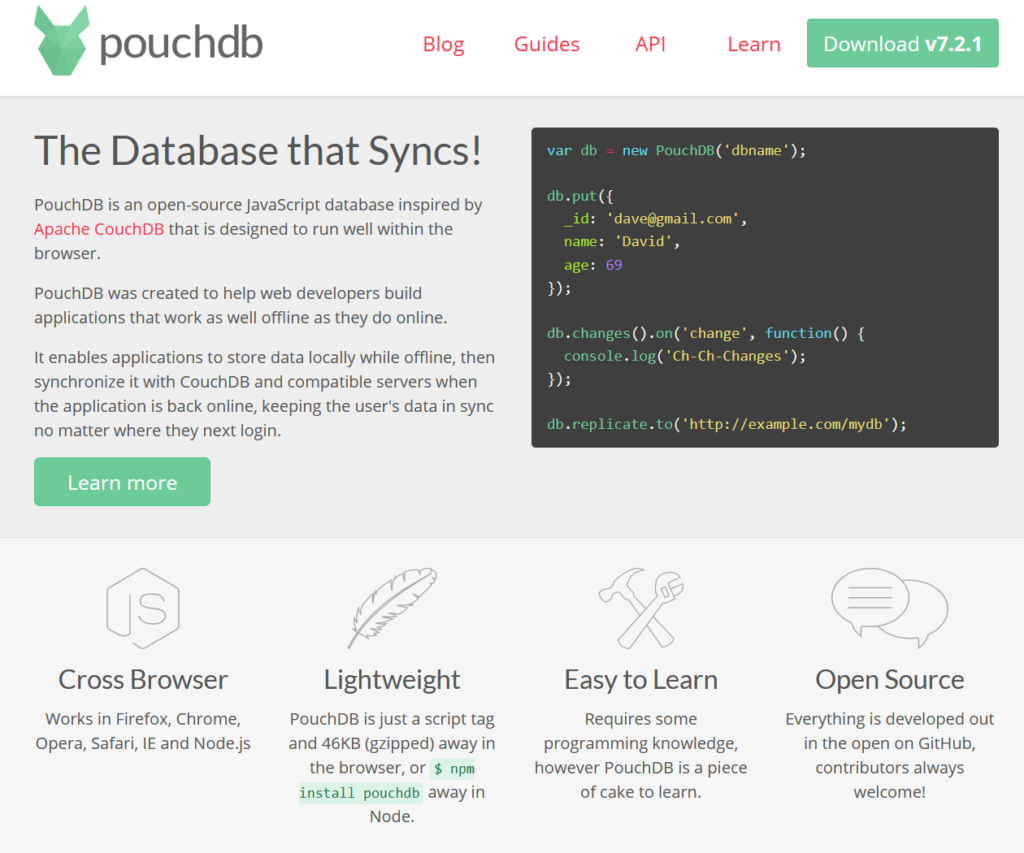Go to the Learn page
Image resolution: width=1024 pixels, height=853 pixels.
coord(753,44)
